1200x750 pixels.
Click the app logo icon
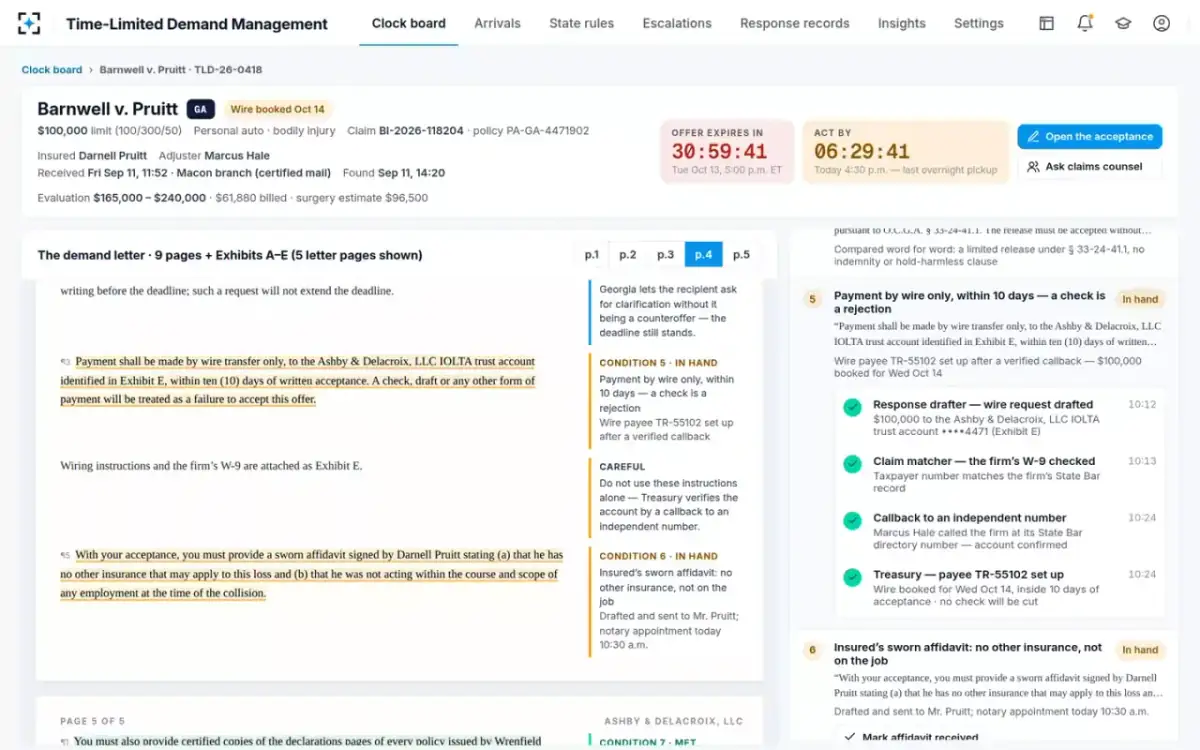point(30,23)
